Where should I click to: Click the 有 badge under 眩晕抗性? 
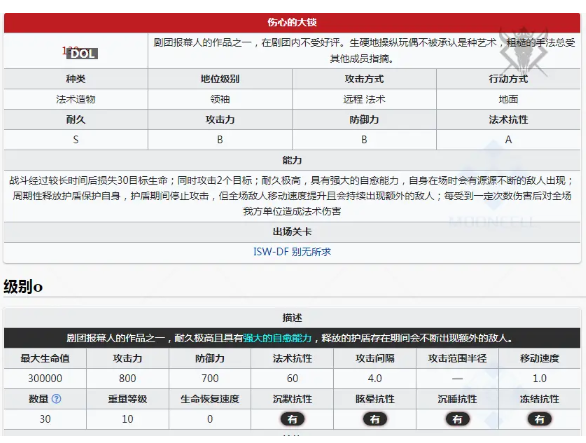[x=375, y=419]
